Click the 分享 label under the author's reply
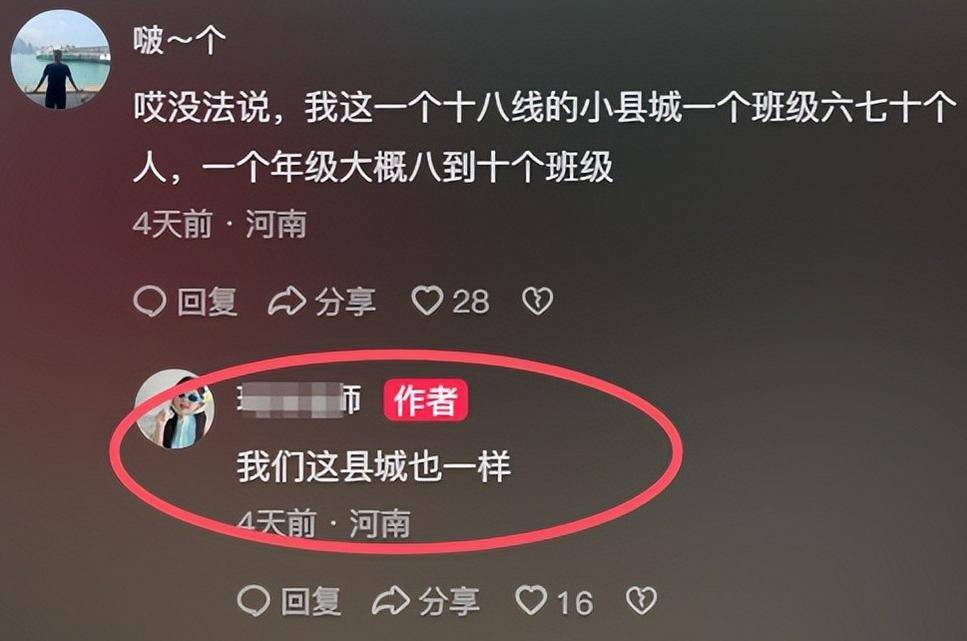The image size is (967, 641). coord(449,601)
